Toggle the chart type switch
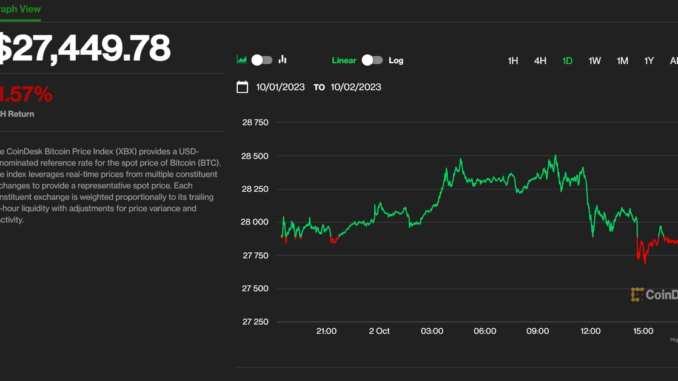Image resolution: width=678 pixels, height=381 pixels. 262,60
